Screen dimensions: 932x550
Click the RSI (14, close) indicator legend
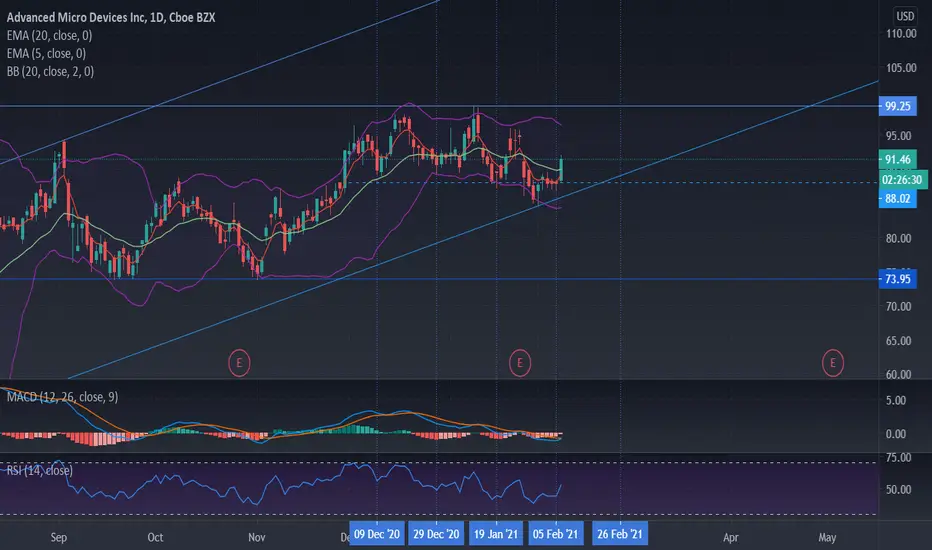click(40, 470)
